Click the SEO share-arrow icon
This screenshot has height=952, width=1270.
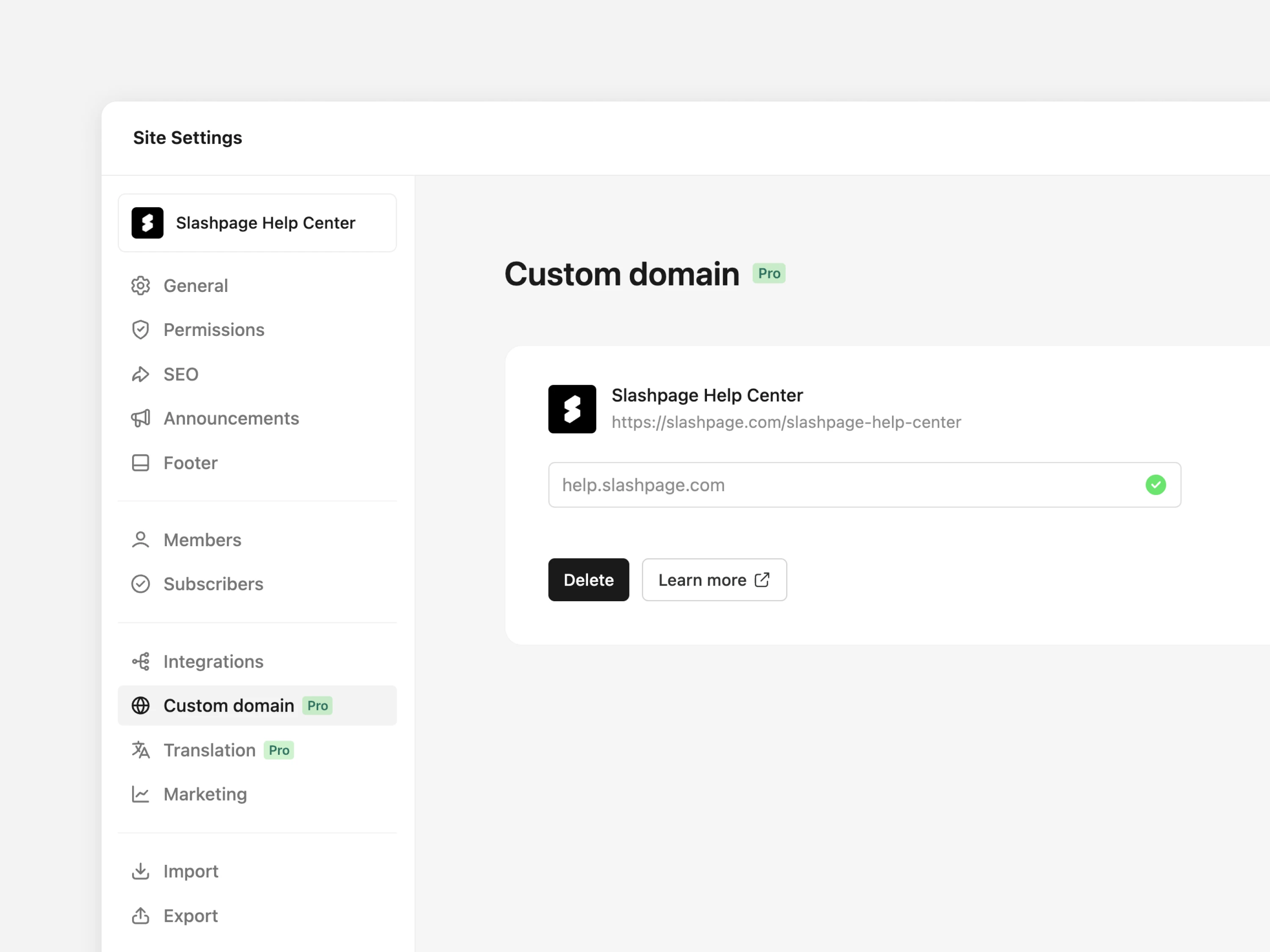[x=141, y=374]
